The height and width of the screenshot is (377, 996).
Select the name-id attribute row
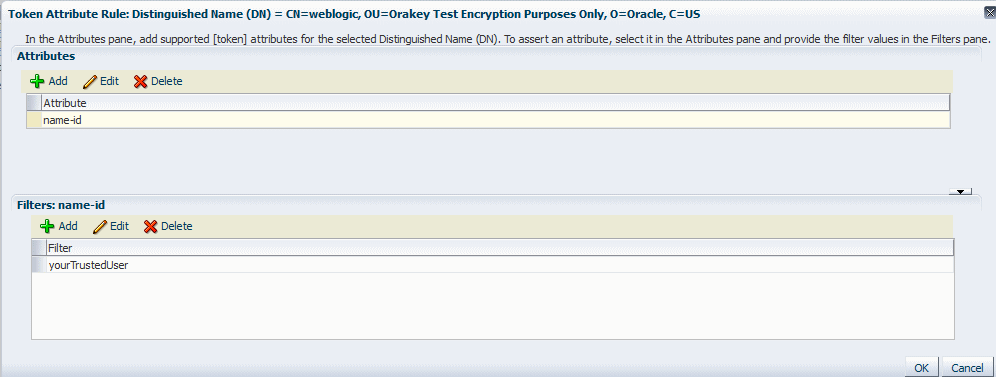[x=488, y=119]
